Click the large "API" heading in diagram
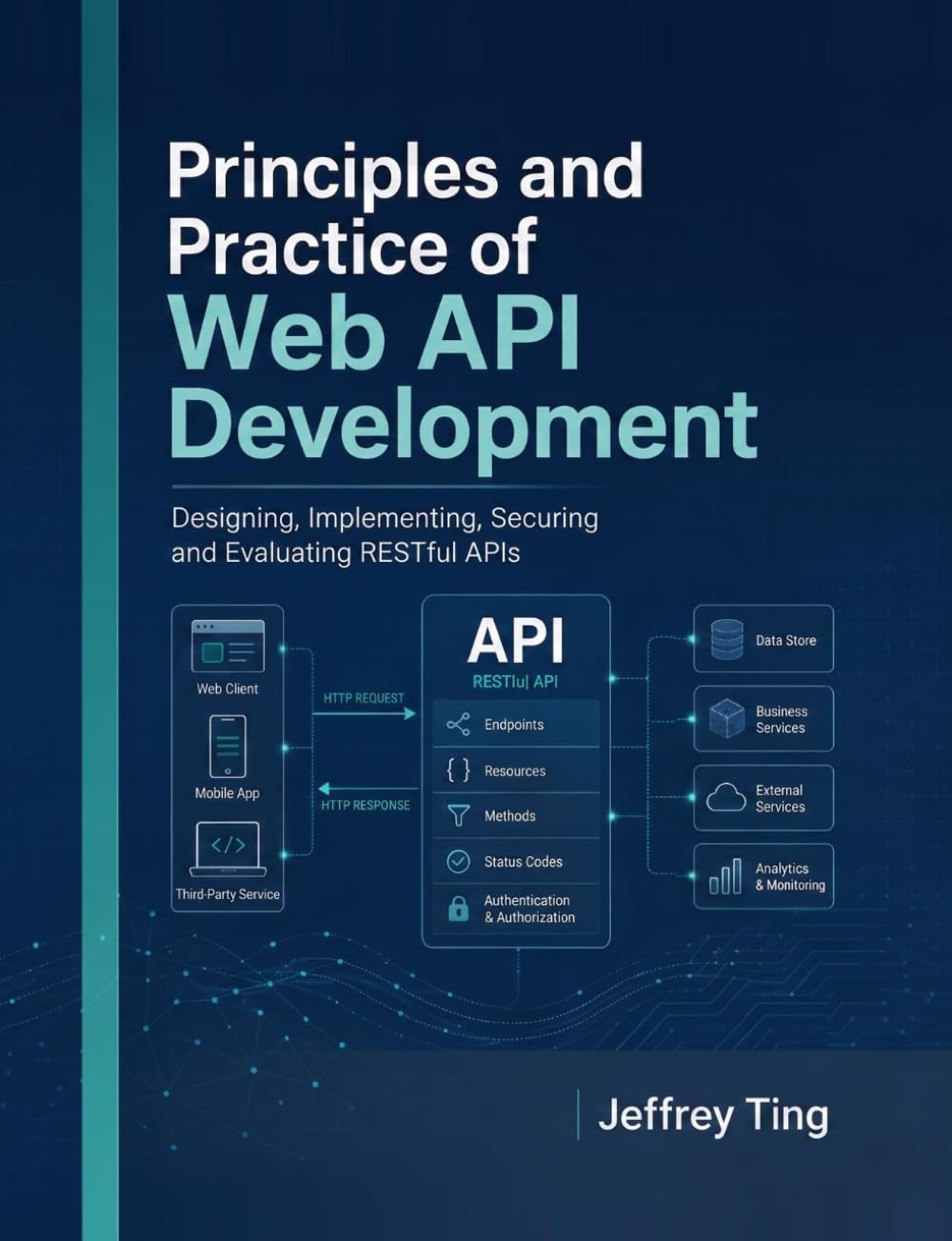 516,641
